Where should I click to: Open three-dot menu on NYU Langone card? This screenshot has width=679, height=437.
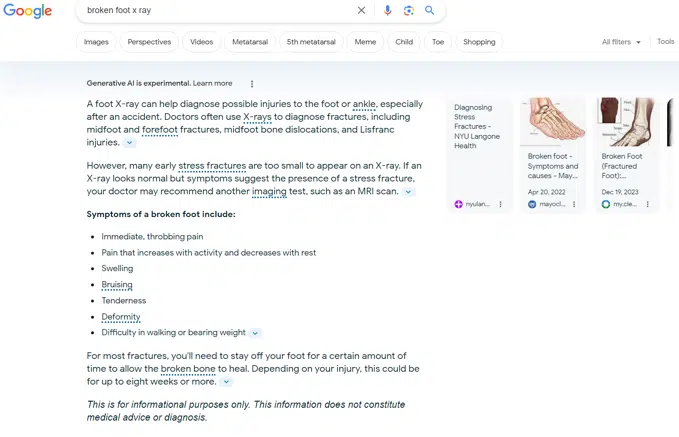pyautogui.click(x=500, y=204)
